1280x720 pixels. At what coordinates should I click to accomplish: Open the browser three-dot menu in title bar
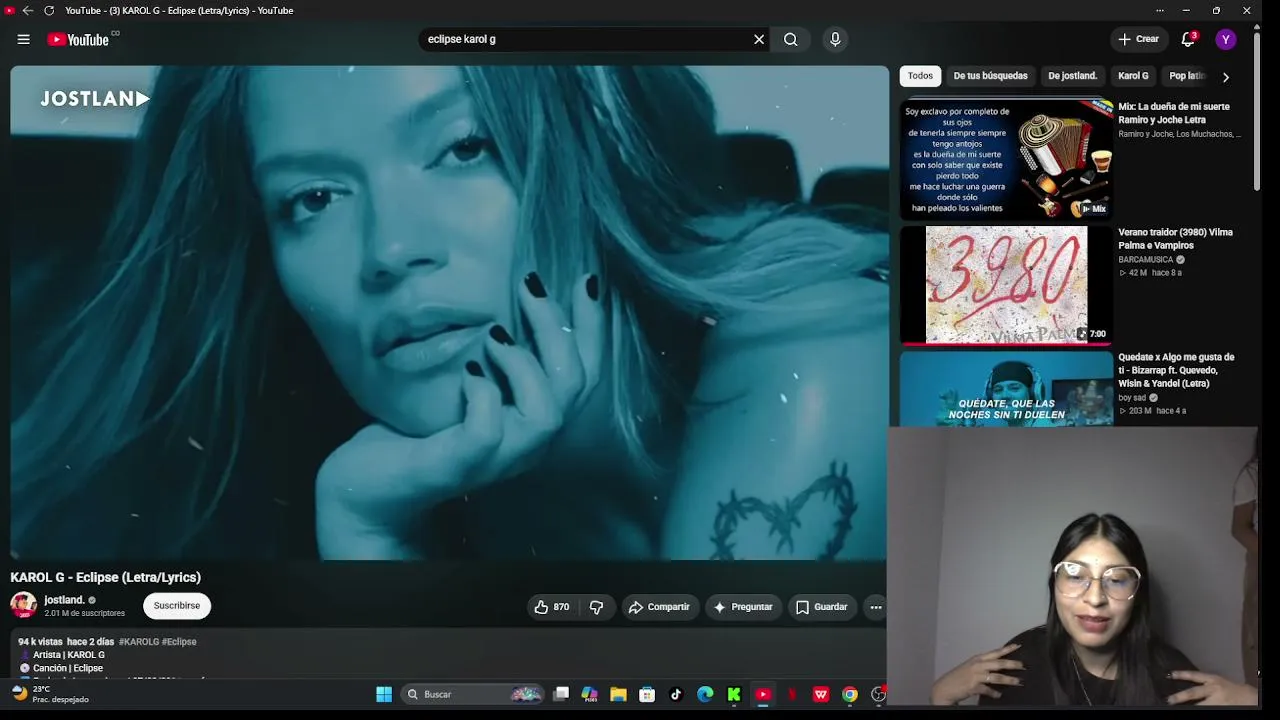pos(1160,10)
